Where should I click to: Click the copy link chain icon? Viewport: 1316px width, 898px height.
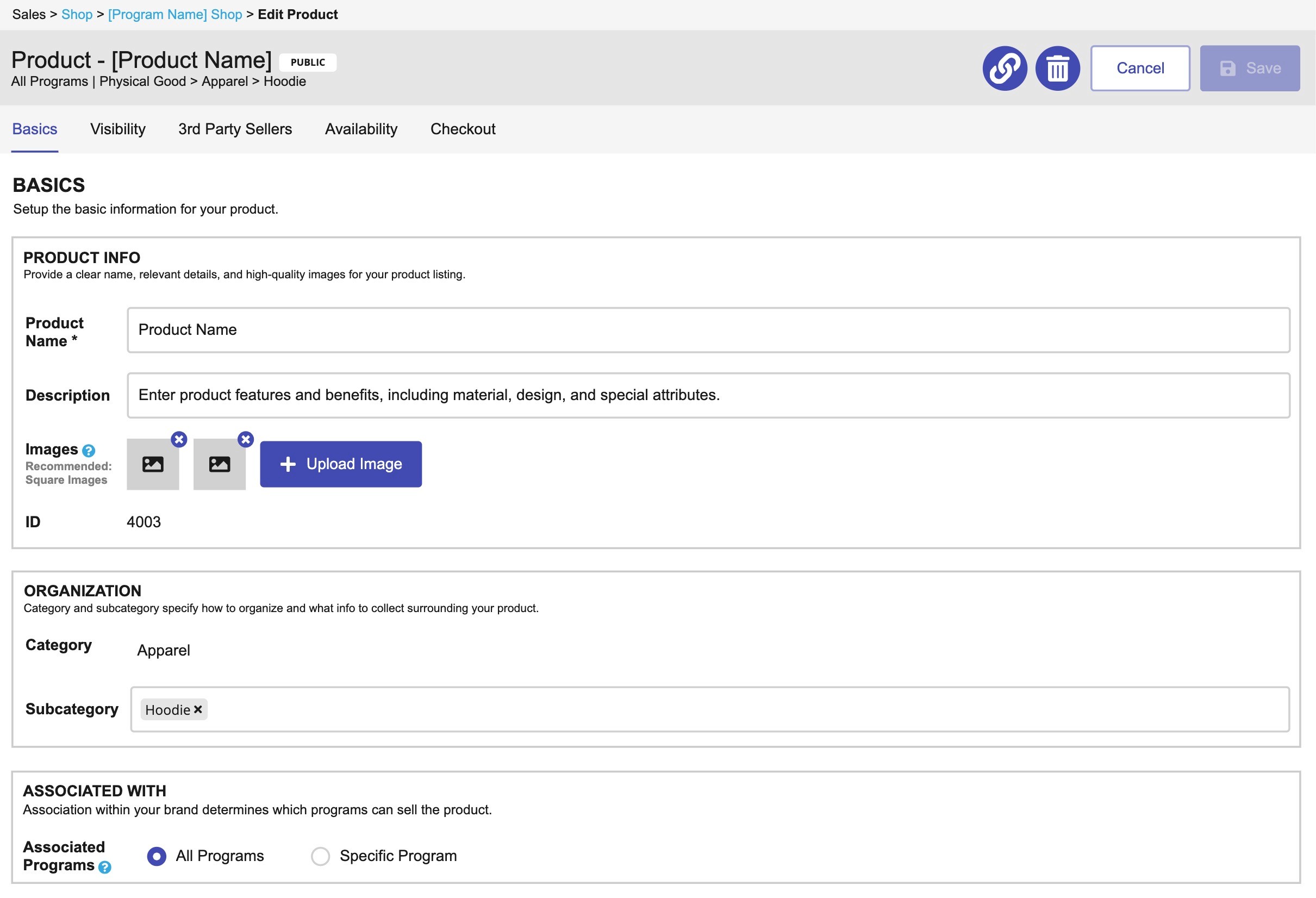tap(1005, 68)
